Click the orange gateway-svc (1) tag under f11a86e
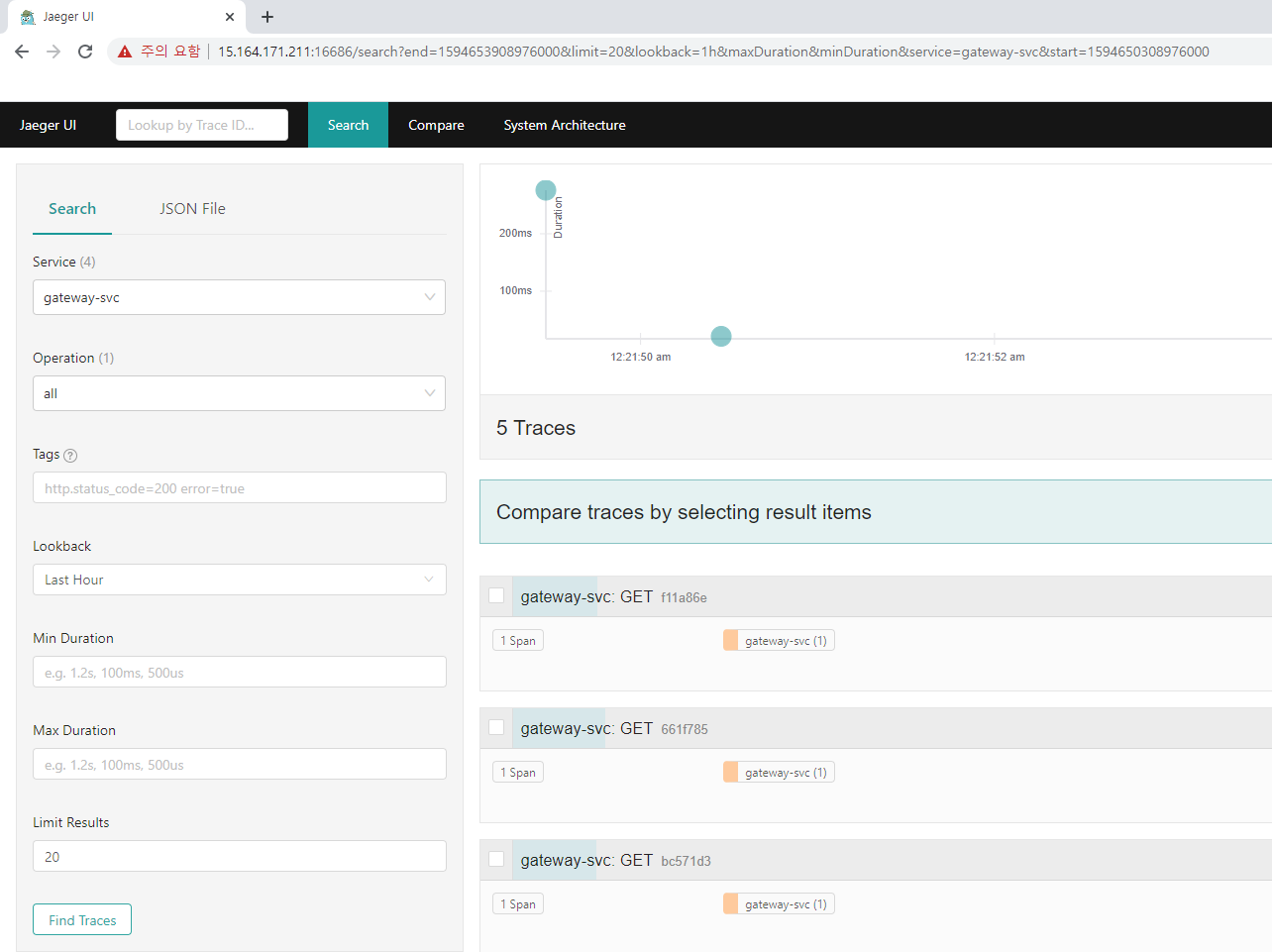This screenshot has height=952, width=1272. [x=779, y=640]
